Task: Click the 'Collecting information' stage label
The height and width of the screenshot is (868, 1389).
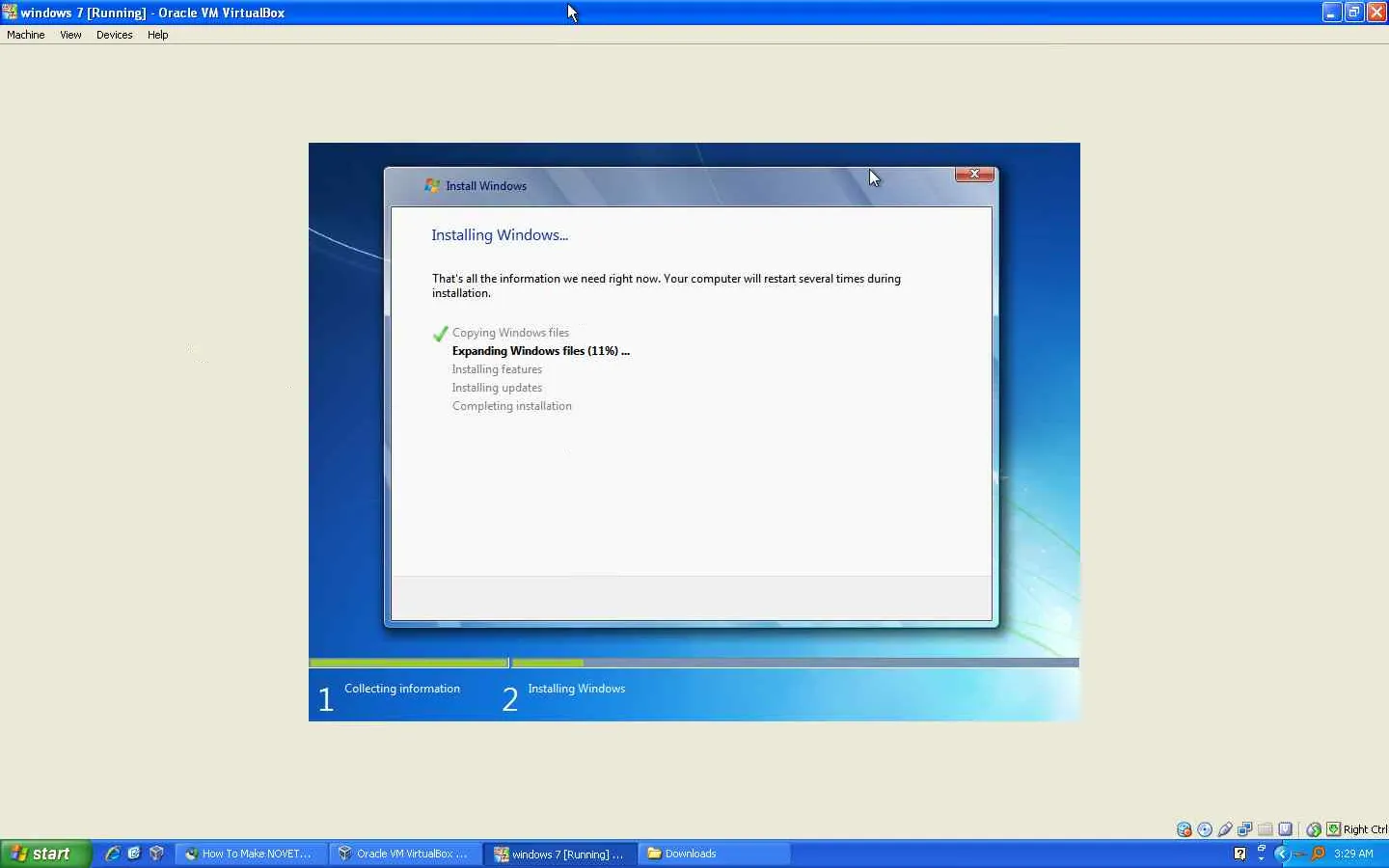Action: coord(402,689)
